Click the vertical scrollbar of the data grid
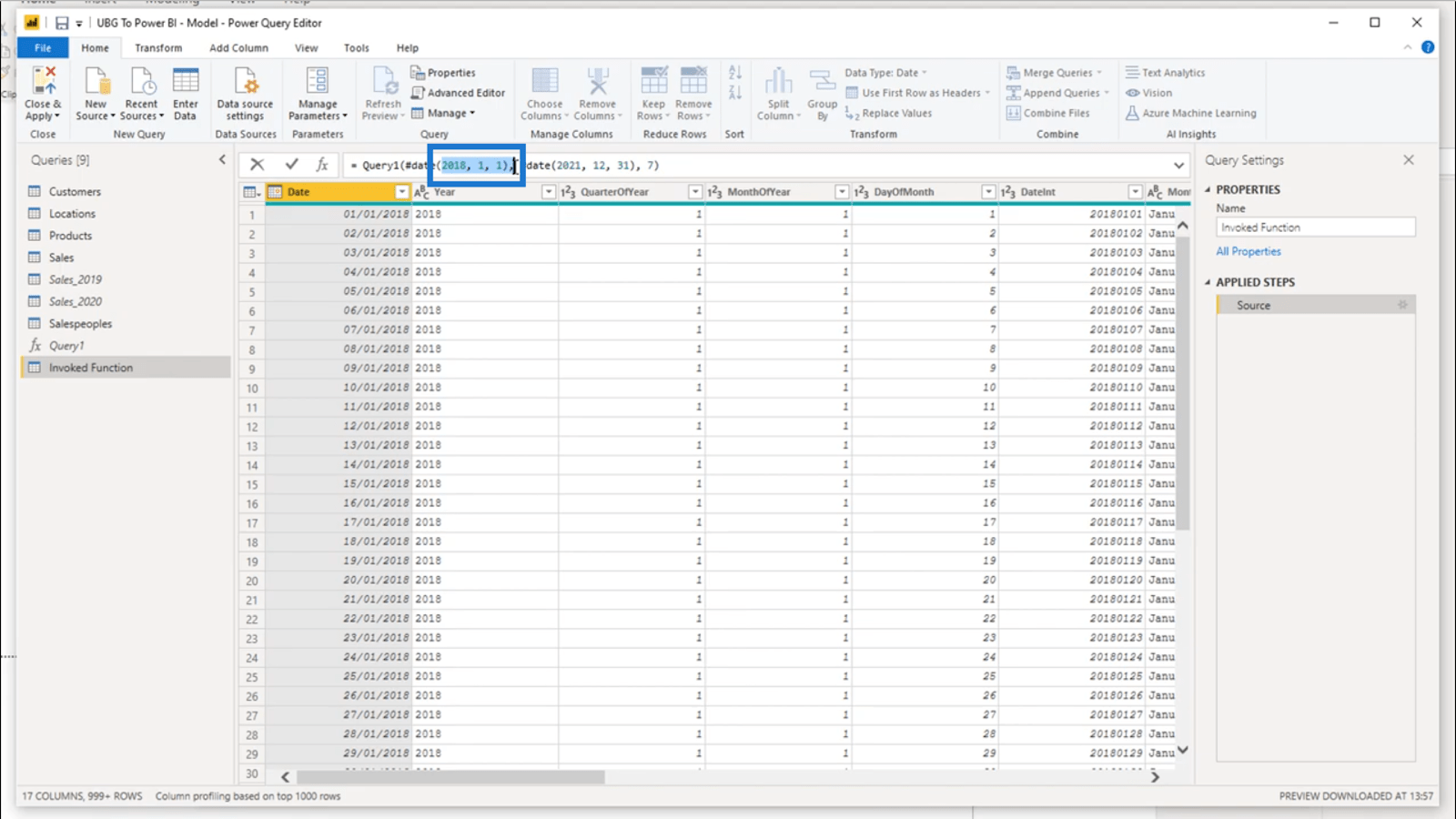Image resolution: width=1456 pixels, height=819 pixels. point(1183,382)
